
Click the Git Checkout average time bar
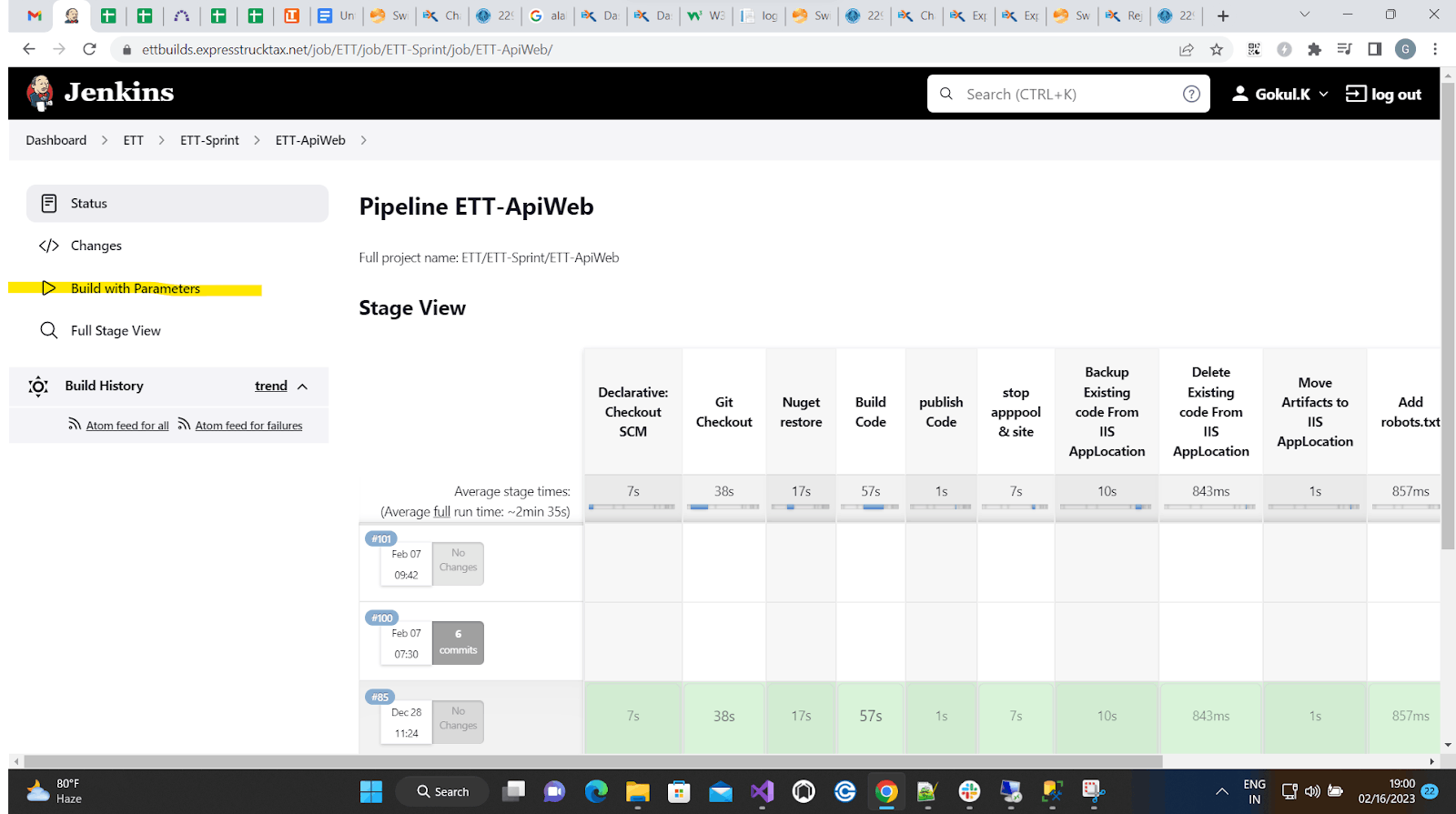click(x=724, y=507)
